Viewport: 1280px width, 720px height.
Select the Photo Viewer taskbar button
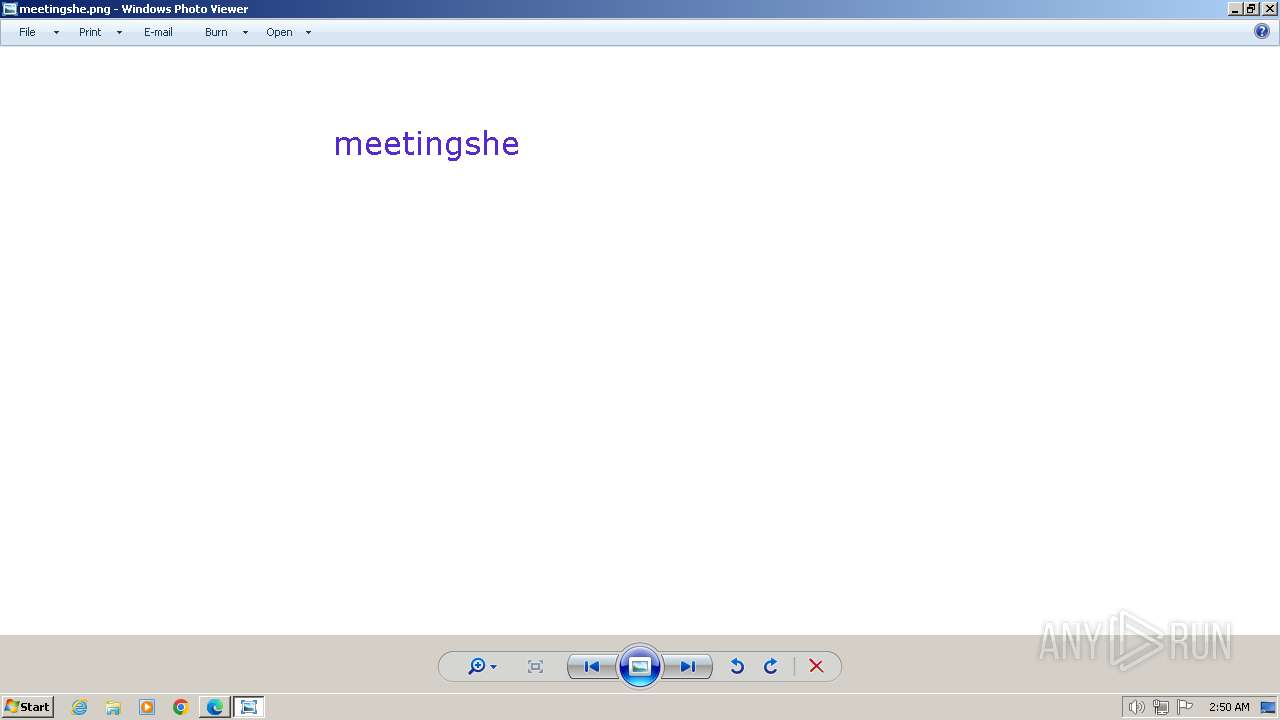click(249, 707)
